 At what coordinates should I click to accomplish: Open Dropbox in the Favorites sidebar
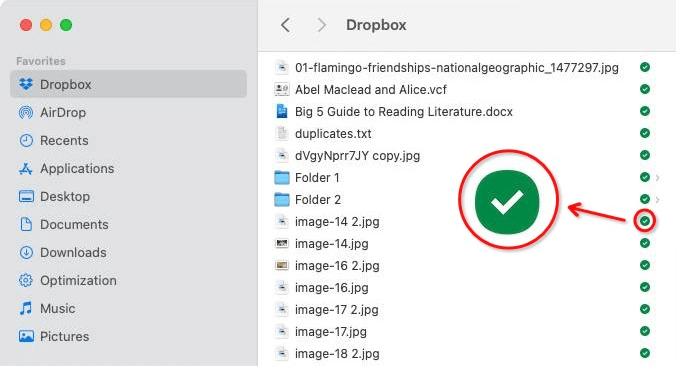pos(128,84)
